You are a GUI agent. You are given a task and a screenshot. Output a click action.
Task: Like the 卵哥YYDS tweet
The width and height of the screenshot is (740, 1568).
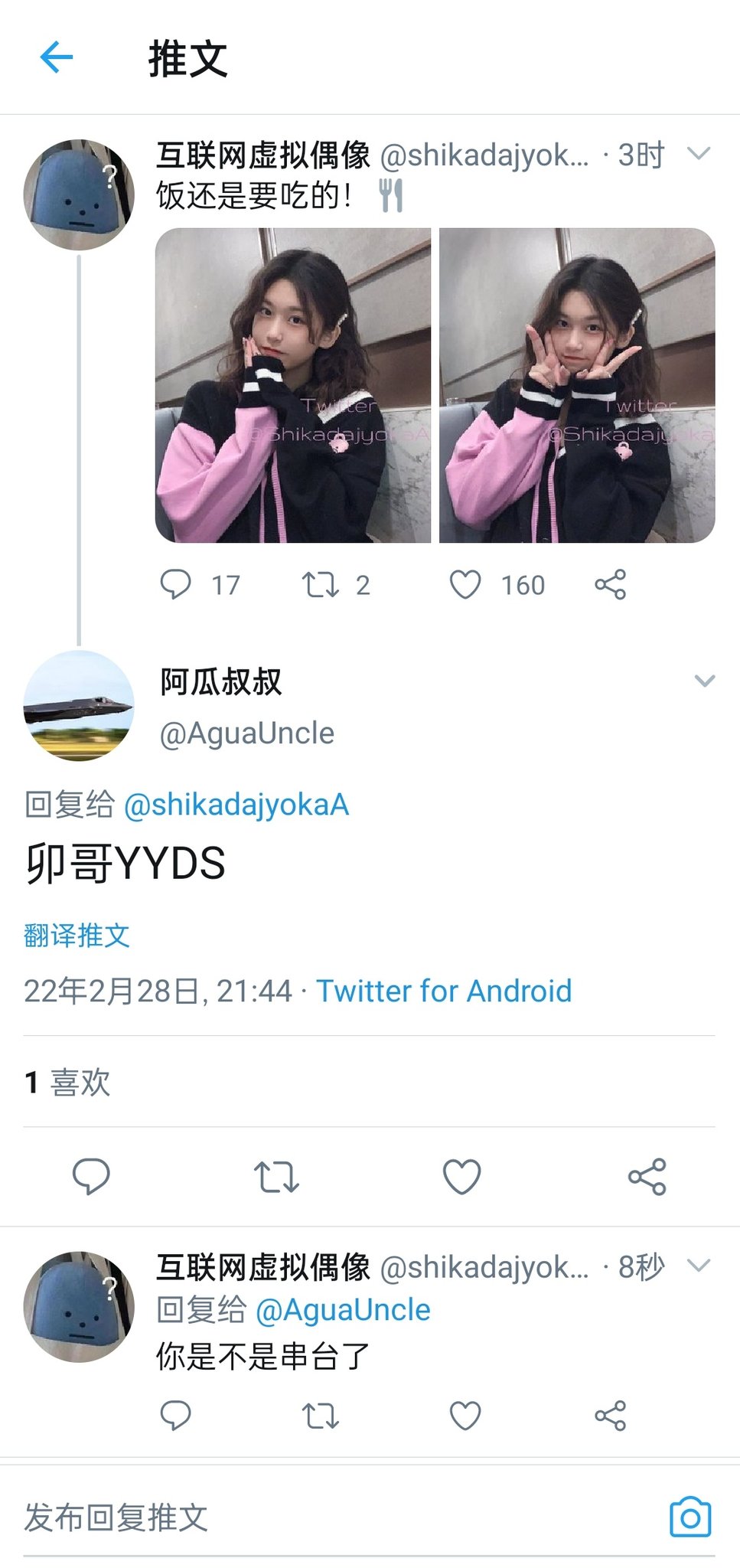point(462,1177)
